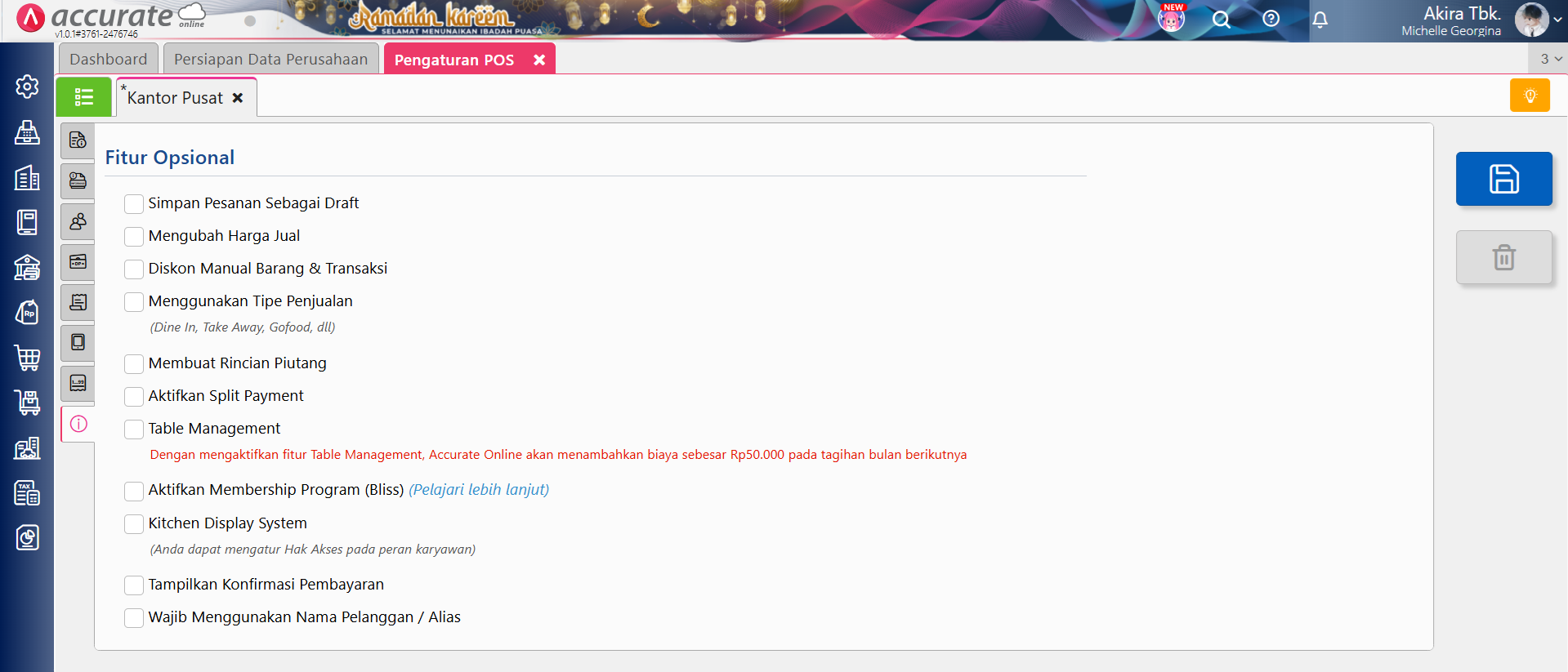This screenshot has width=1568, height=672.
Task: Follow the Pelajari lebih lanjut link
Action: (x=479, y=490)
